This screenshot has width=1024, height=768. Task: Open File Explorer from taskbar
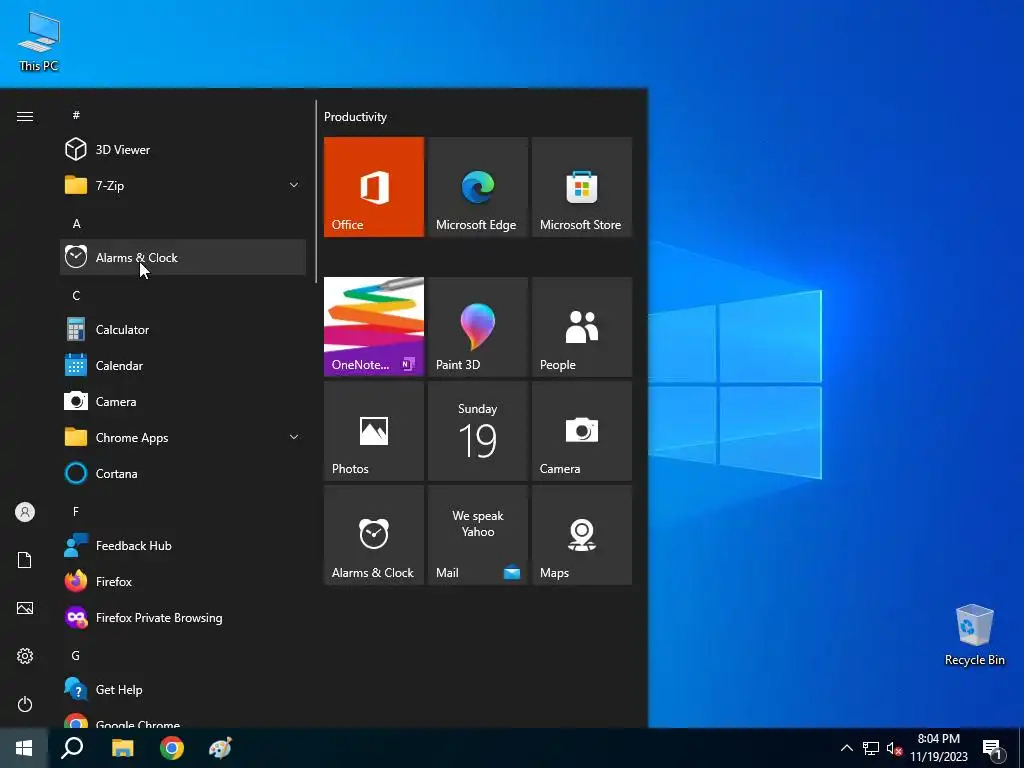click(122, 748)
